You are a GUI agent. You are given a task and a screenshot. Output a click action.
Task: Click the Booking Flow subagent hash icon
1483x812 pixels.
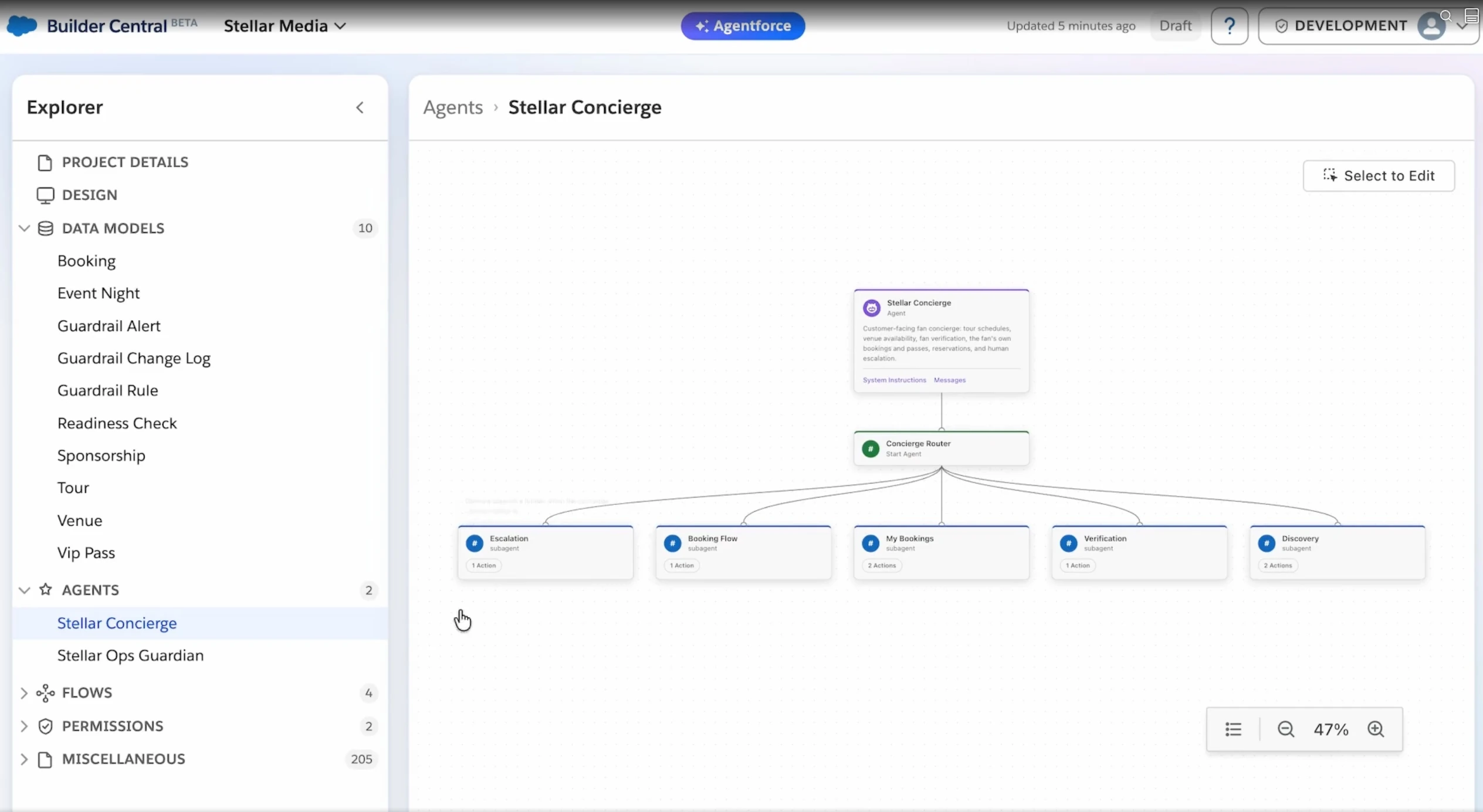[x=672, y=543]
